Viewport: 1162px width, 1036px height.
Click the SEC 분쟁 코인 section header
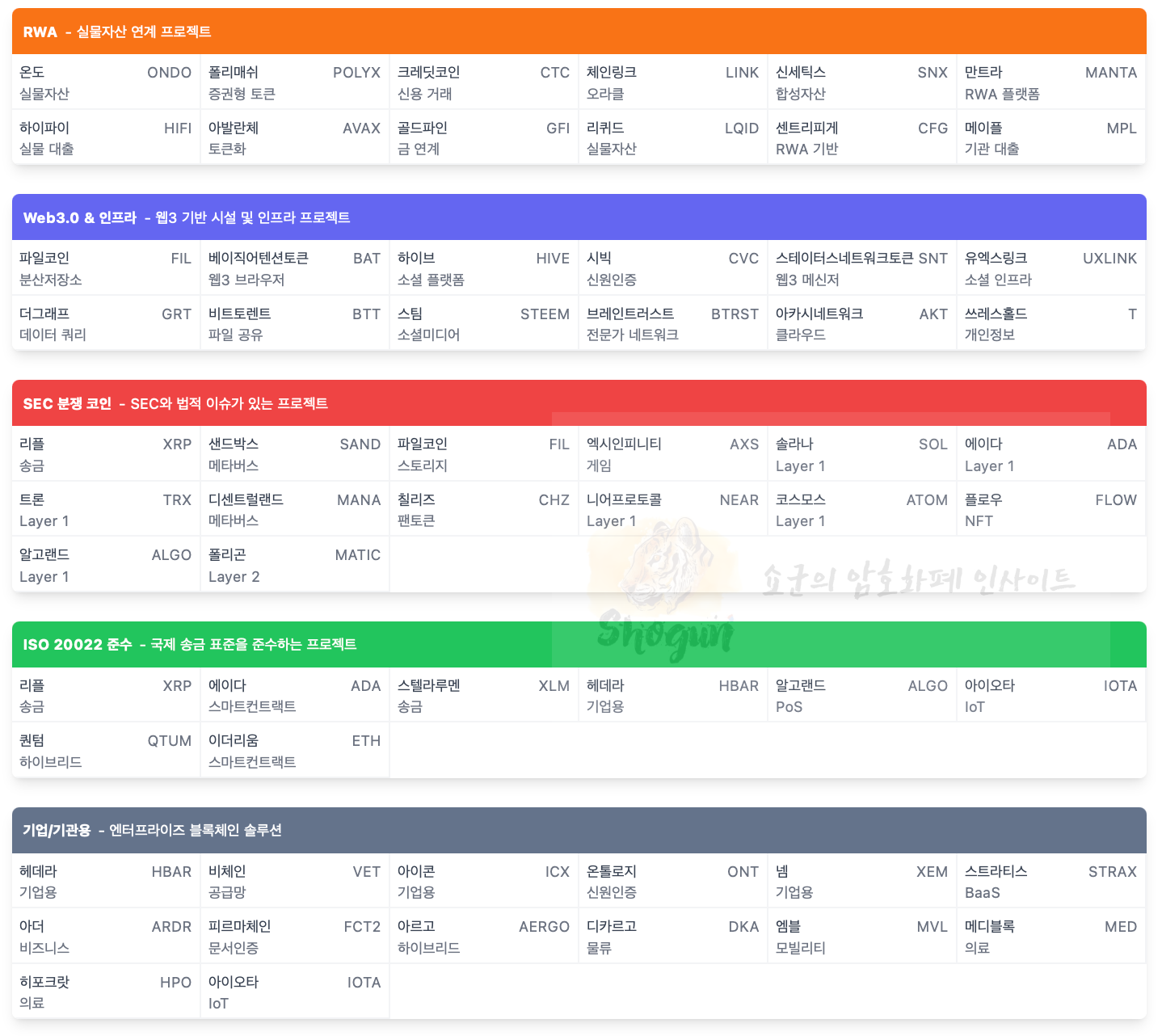(579, 403)
